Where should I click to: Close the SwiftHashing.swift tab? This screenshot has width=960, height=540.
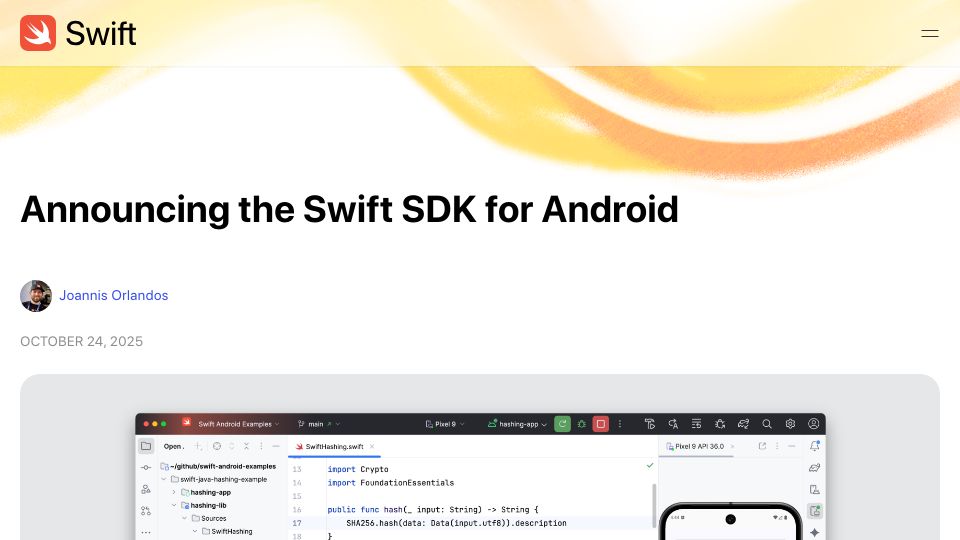(x=372, y=446)
